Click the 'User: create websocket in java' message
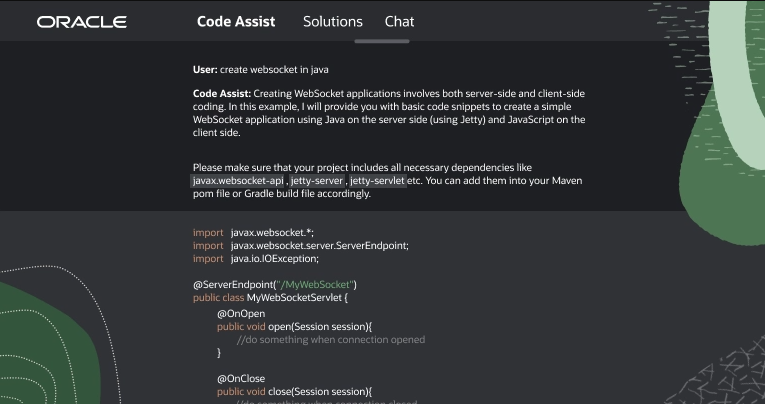Viewport: 765px width, 404px height. [261, 70]
